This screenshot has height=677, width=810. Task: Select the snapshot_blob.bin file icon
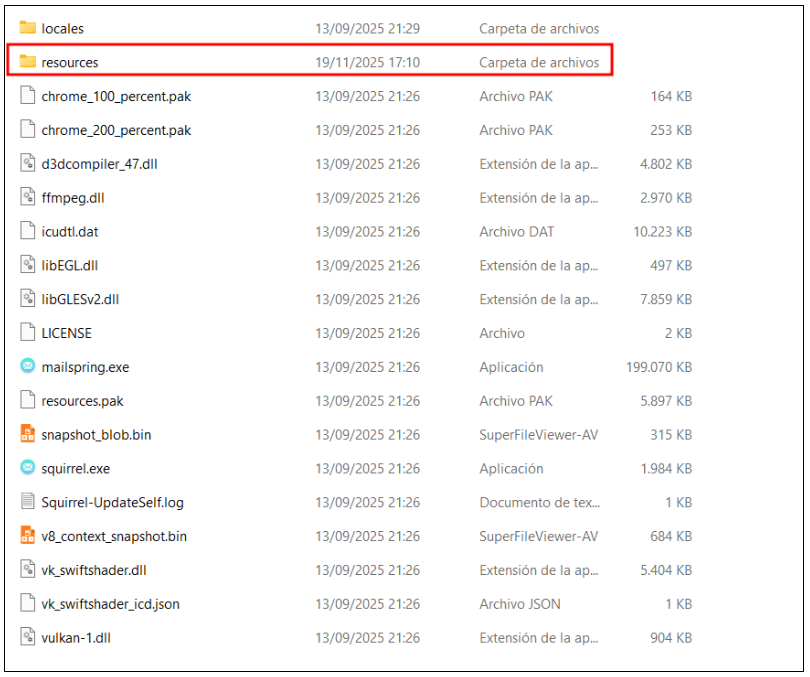[x=28, y=434]
